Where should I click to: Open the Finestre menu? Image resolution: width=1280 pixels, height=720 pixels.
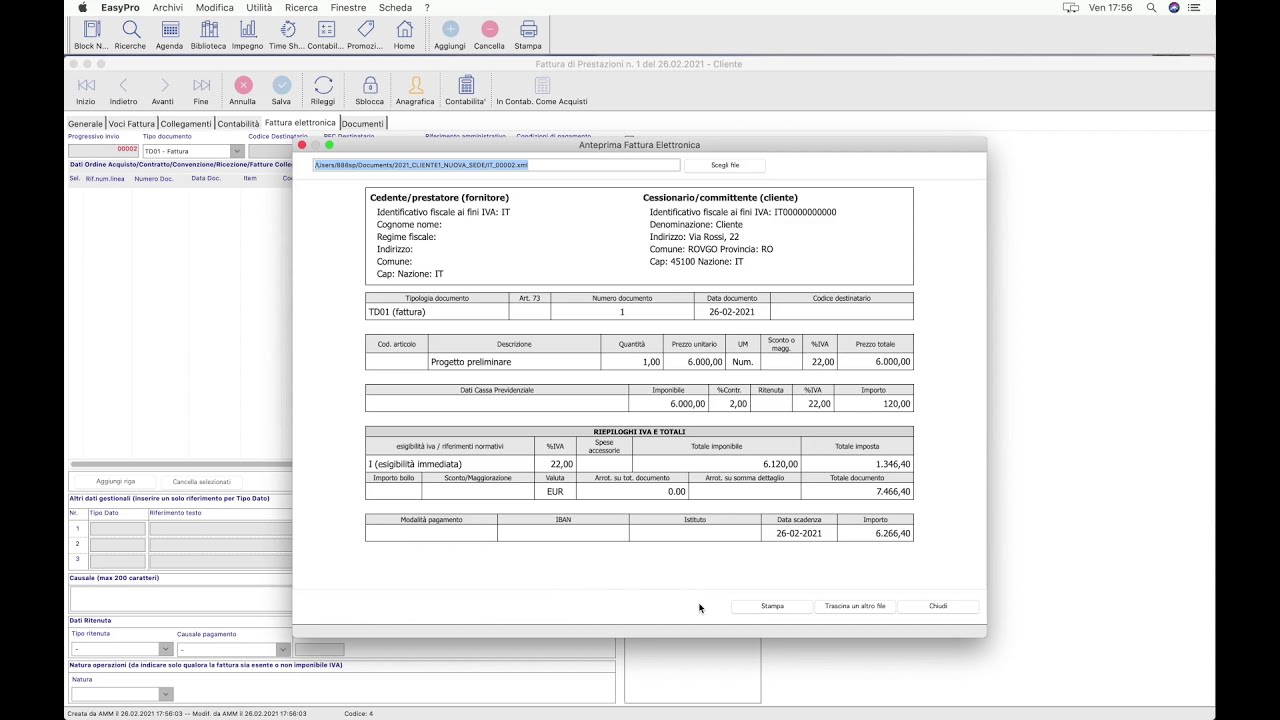point(349,7)
